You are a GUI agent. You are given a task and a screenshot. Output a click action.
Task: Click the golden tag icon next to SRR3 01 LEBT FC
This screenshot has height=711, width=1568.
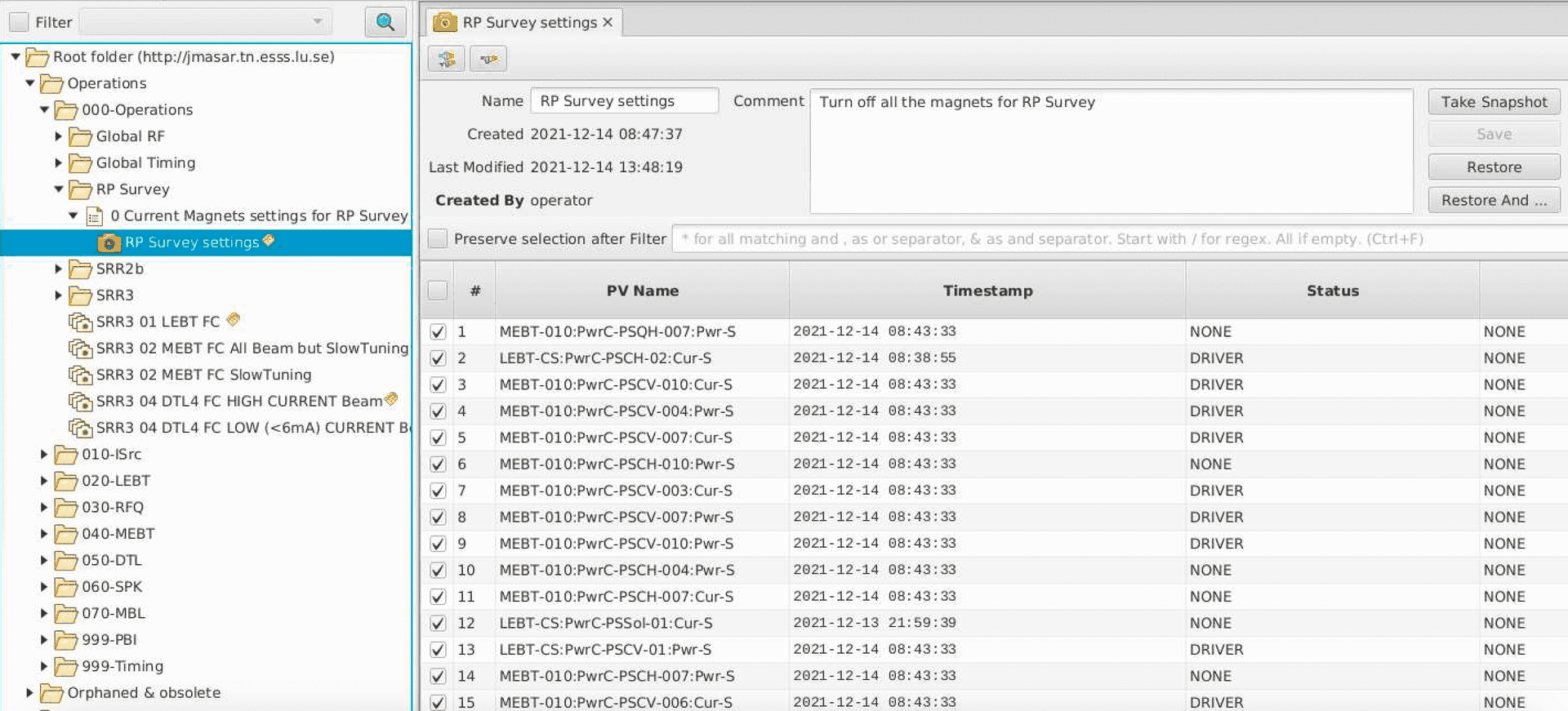234,320
